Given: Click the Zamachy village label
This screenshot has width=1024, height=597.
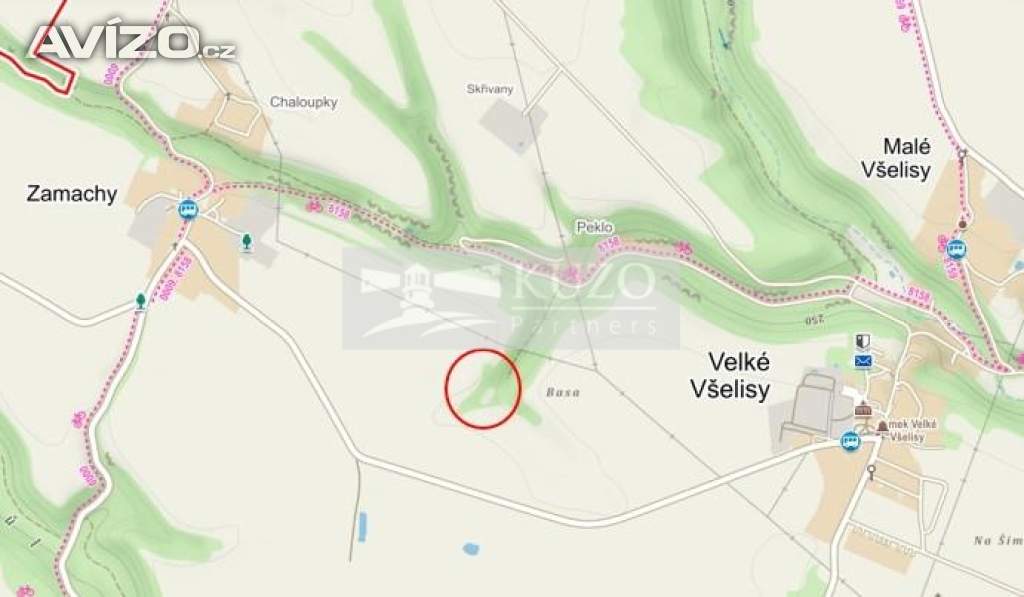Looking at the screenshot, I should click(x=72, y=194).
